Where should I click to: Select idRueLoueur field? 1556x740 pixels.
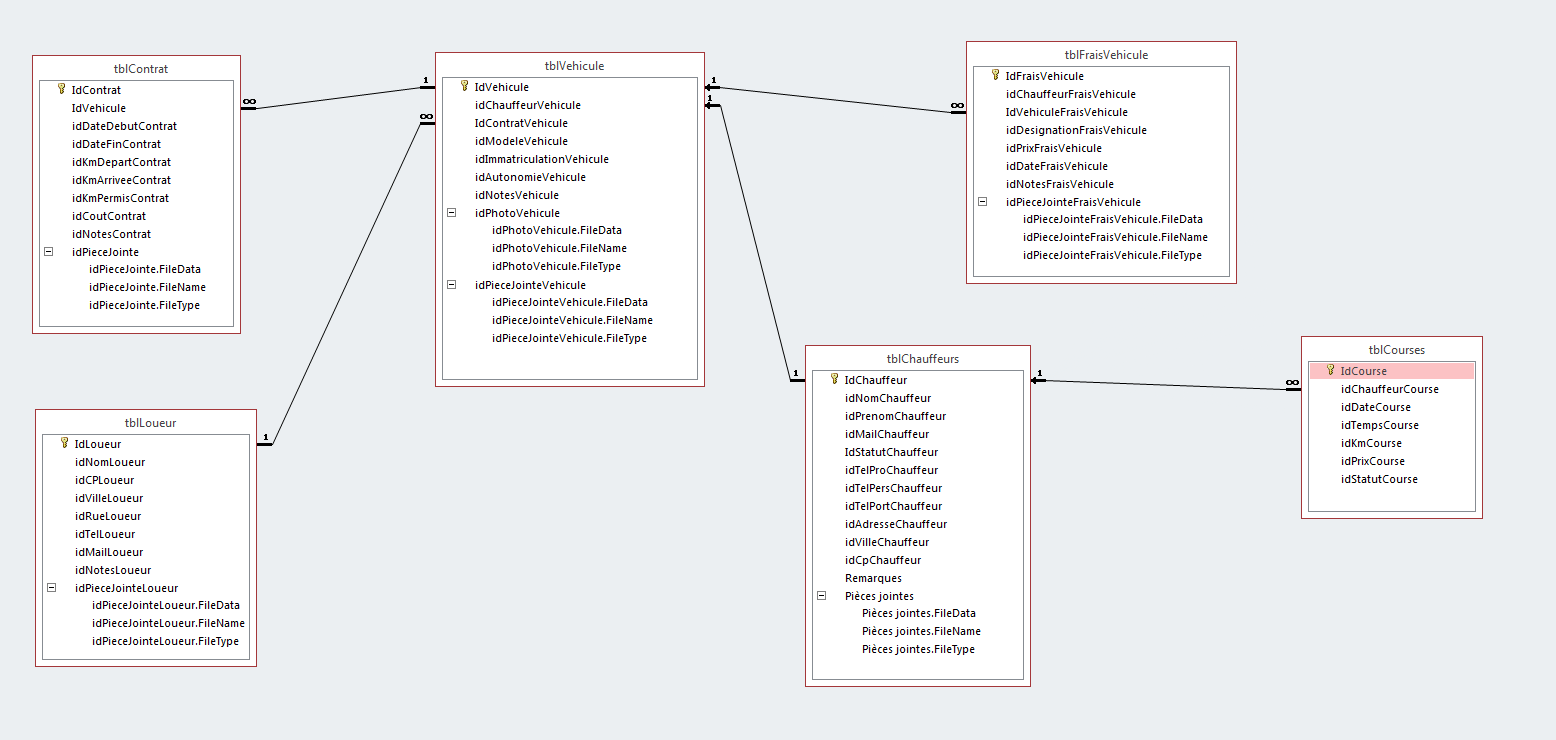(x=107, y=516)
